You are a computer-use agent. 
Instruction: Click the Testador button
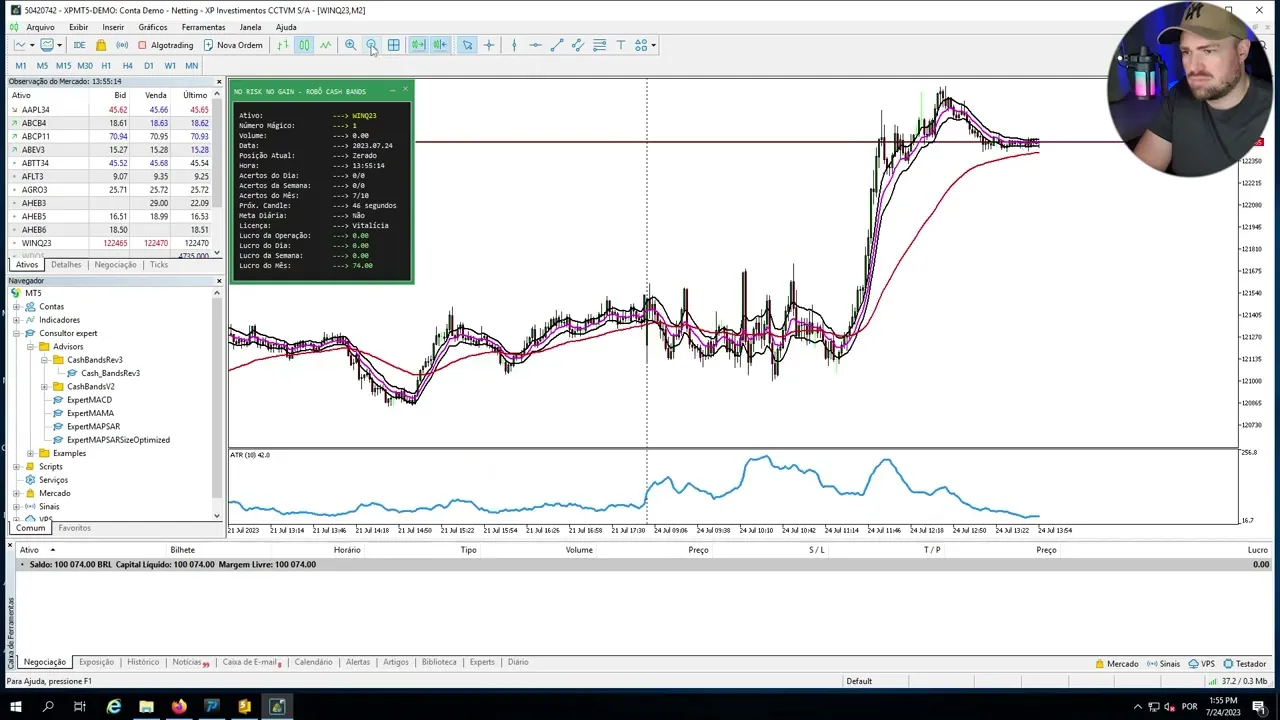click(1244, 664)
